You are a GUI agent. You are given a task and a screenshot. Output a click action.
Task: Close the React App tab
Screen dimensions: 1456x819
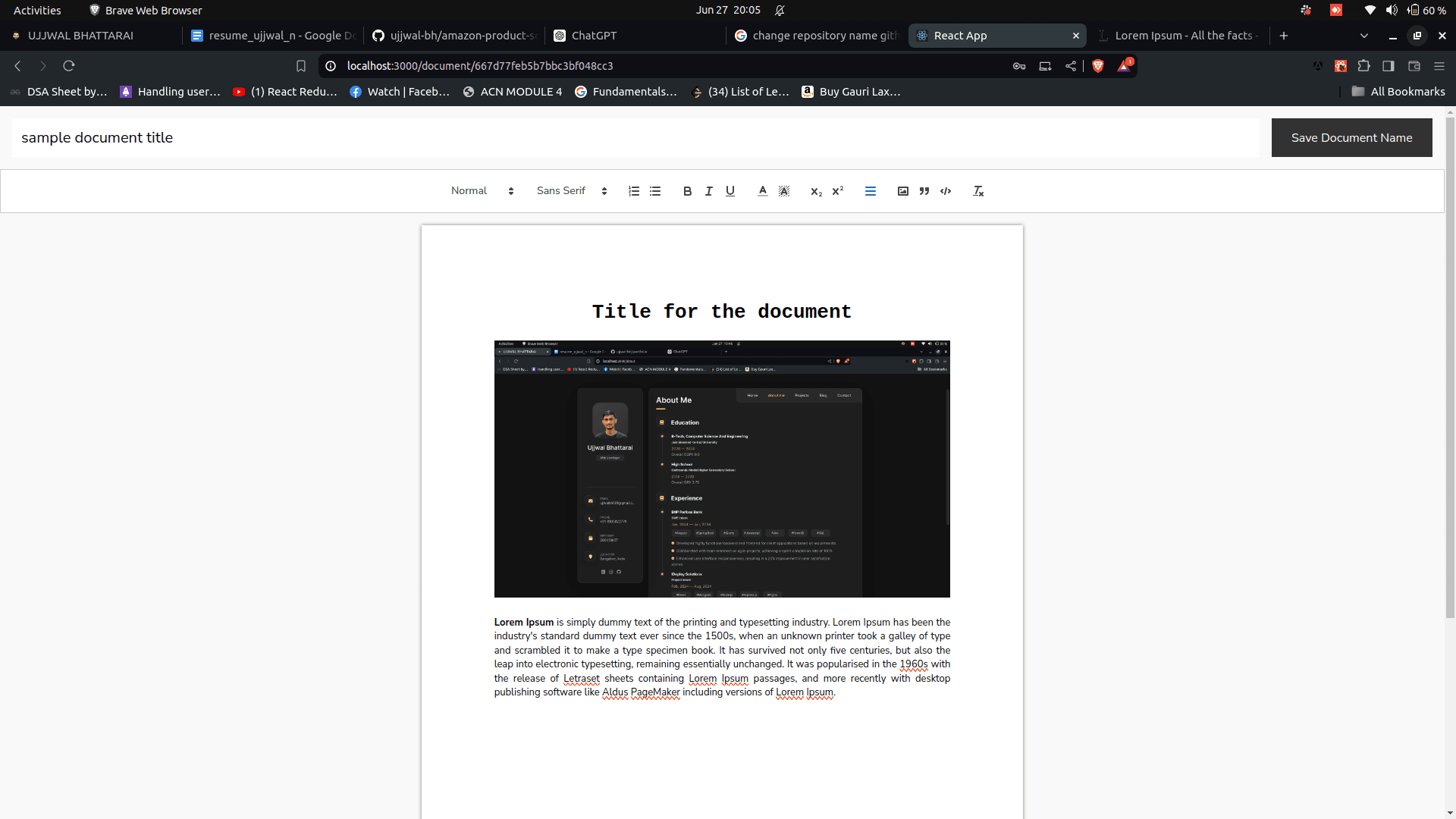pyautogui.click(x=1075, y=36)
